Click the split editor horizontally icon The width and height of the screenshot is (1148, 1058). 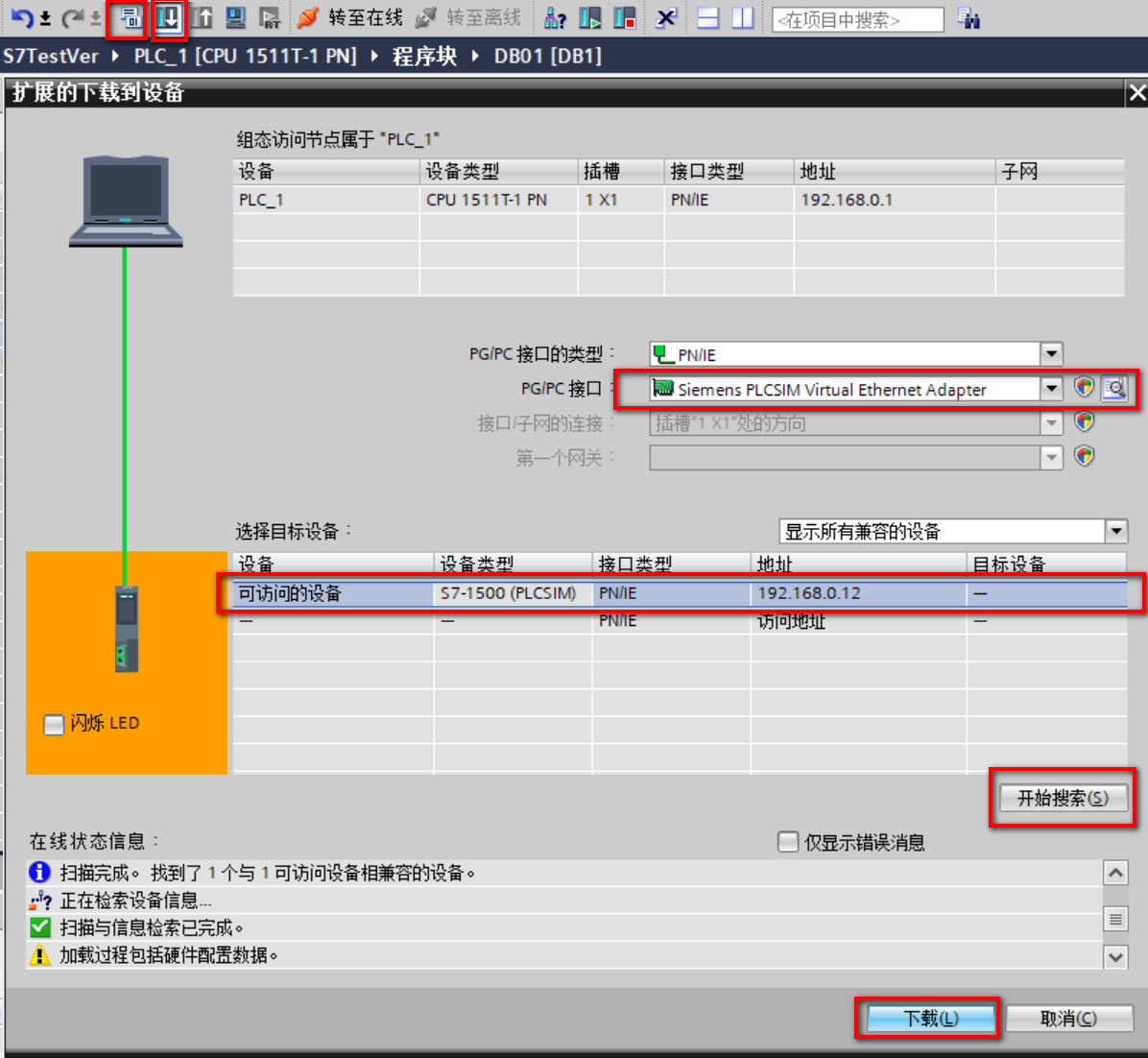(x=708, y=18)
